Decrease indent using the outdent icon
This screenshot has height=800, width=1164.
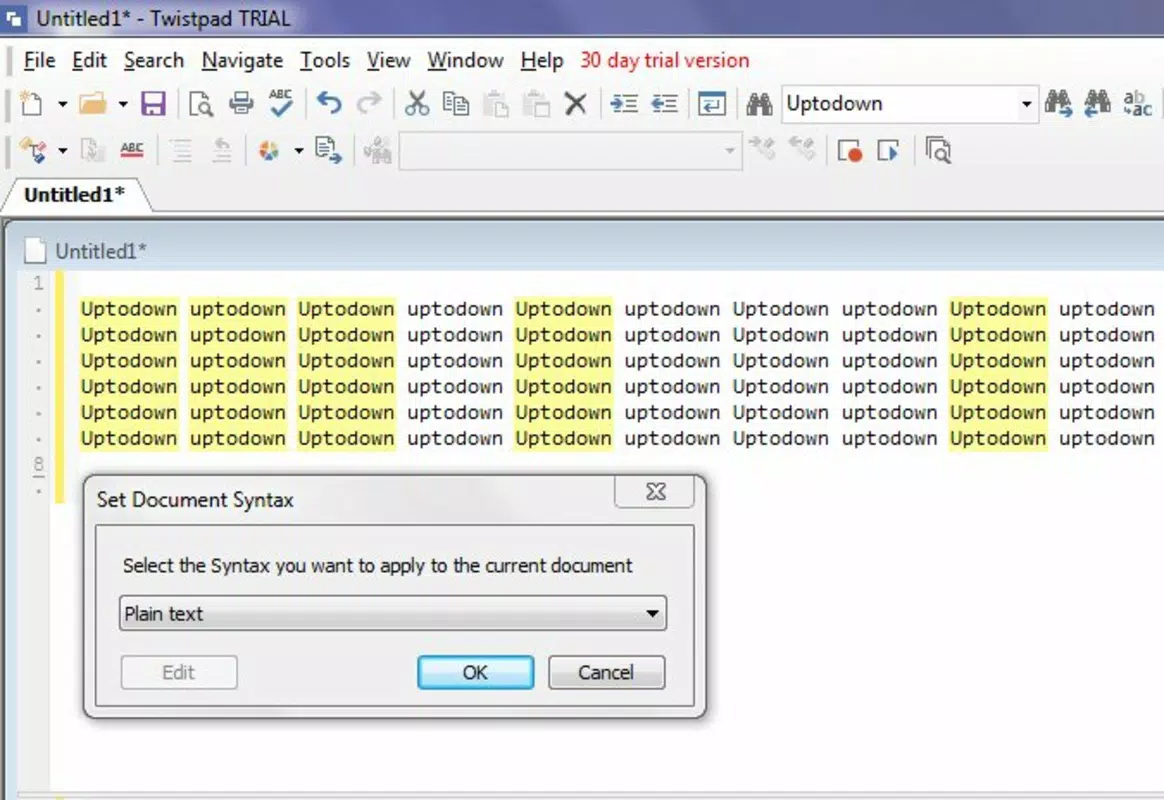tap(664, 104)
